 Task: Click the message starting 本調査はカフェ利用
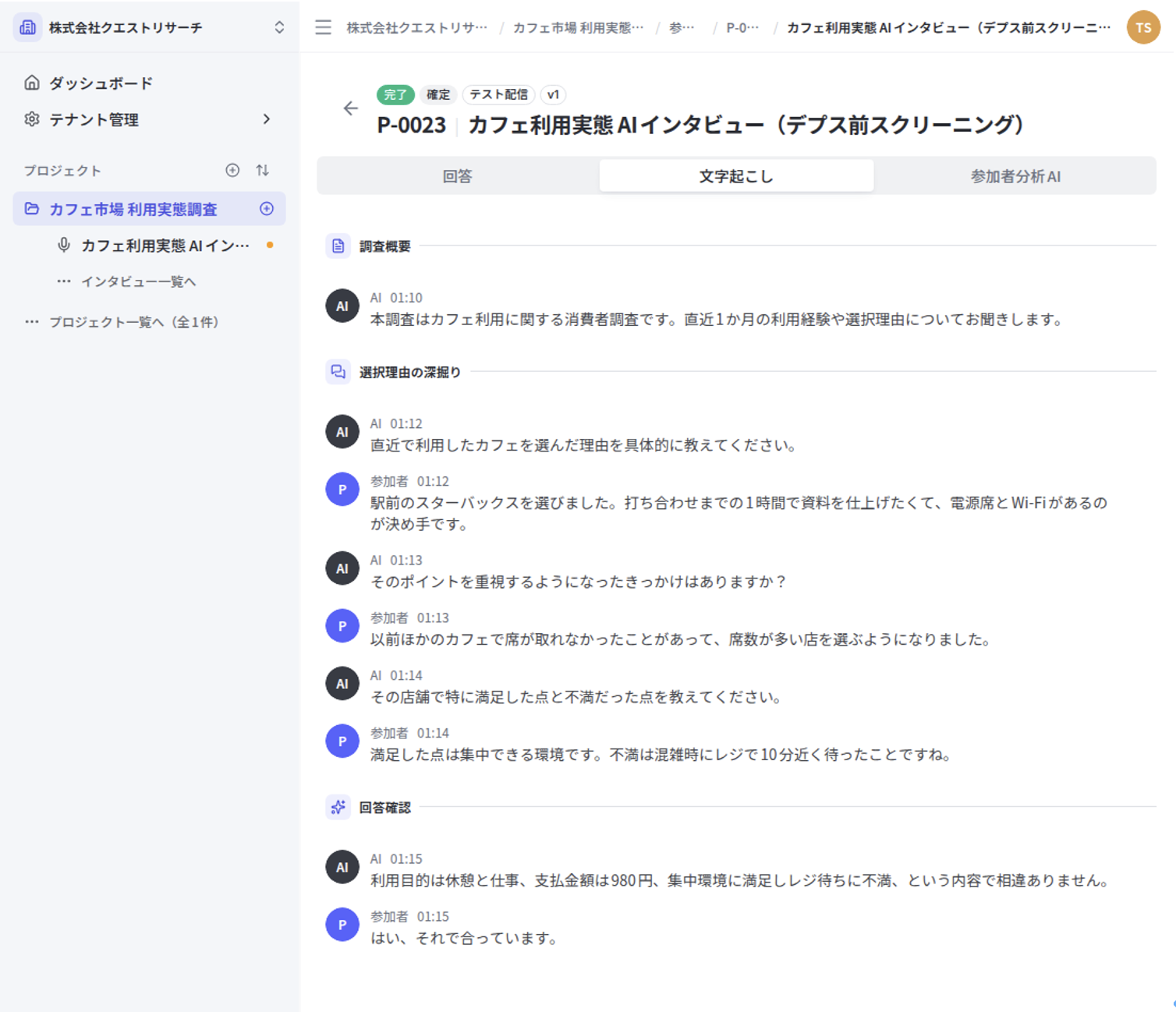[x=717, y=320]
